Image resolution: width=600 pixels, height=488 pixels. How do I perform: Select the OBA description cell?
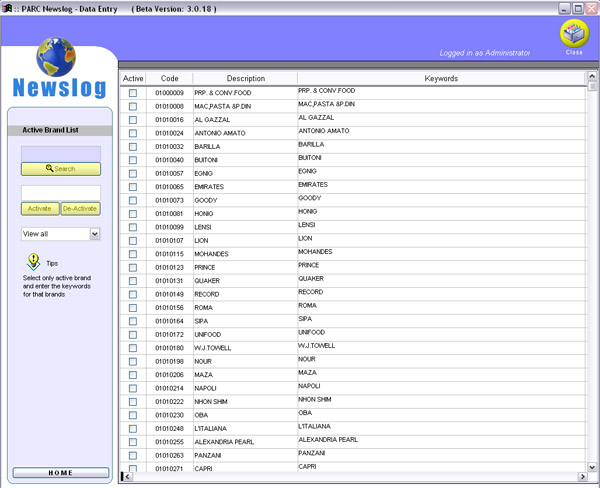point(245,415)
